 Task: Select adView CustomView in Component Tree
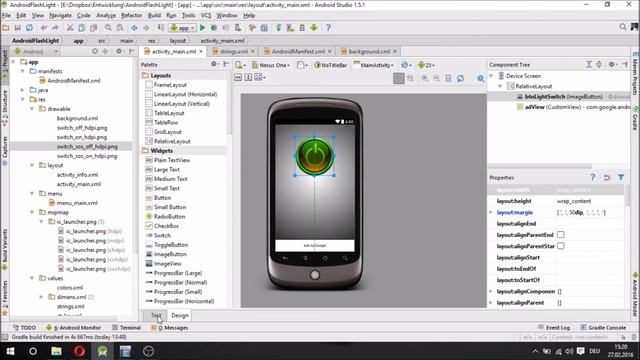click(x=573, y=107)
